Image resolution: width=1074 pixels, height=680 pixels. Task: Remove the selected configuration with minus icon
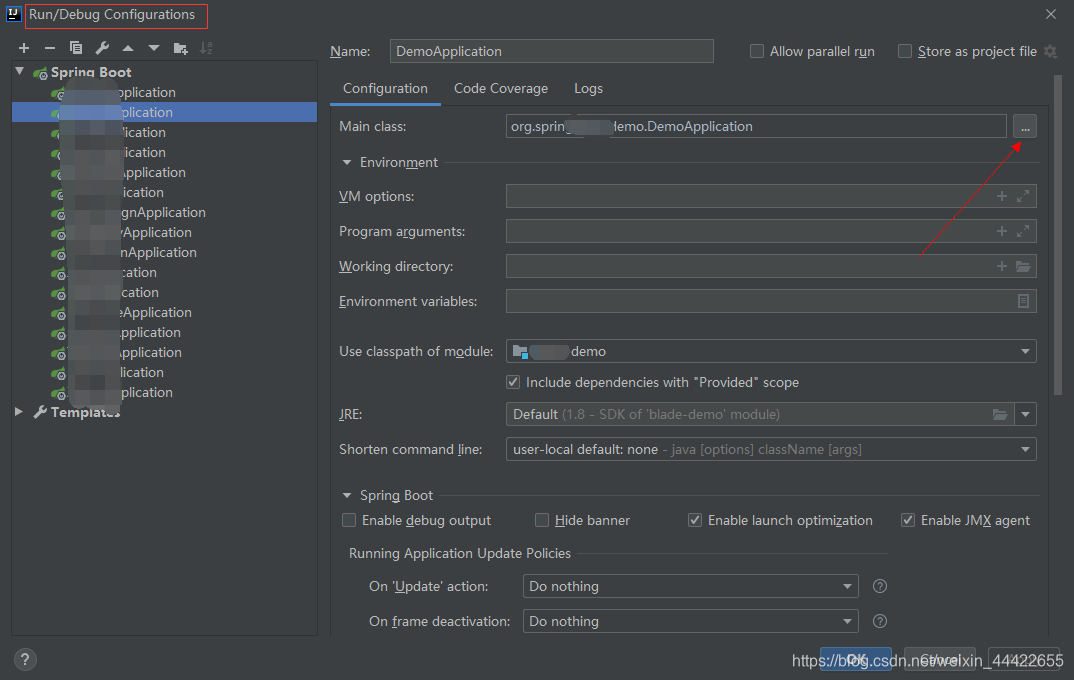[49, 48]
